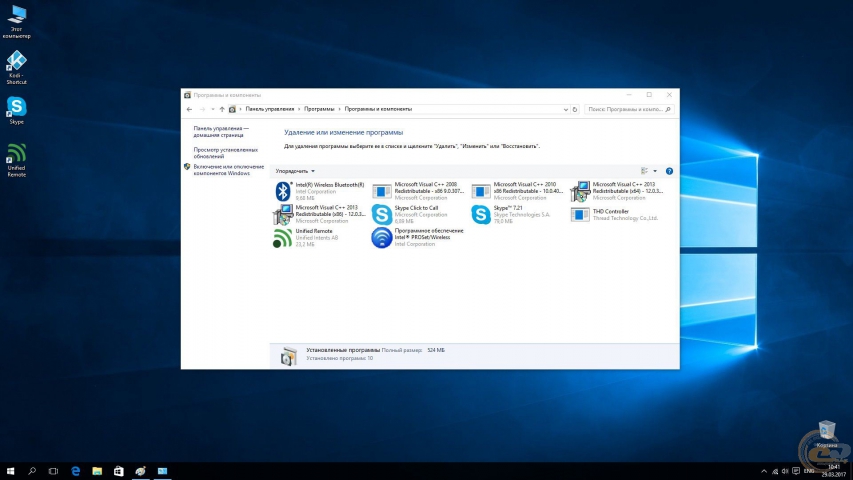Viewport: 853px width, 480px height.
Task: Select Unified Remote entry in program list
Action: click(x=314, y=231)
